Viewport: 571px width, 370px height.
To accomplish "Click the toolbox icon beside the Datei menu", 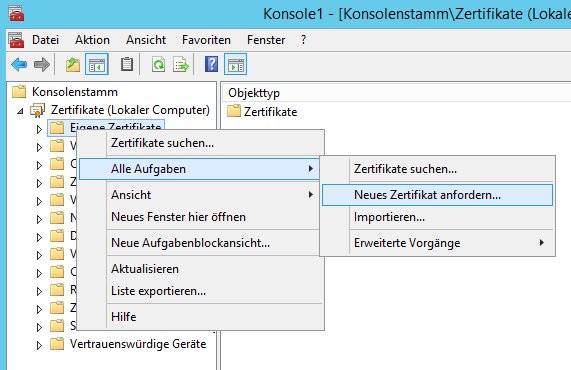I will (16, 40).
